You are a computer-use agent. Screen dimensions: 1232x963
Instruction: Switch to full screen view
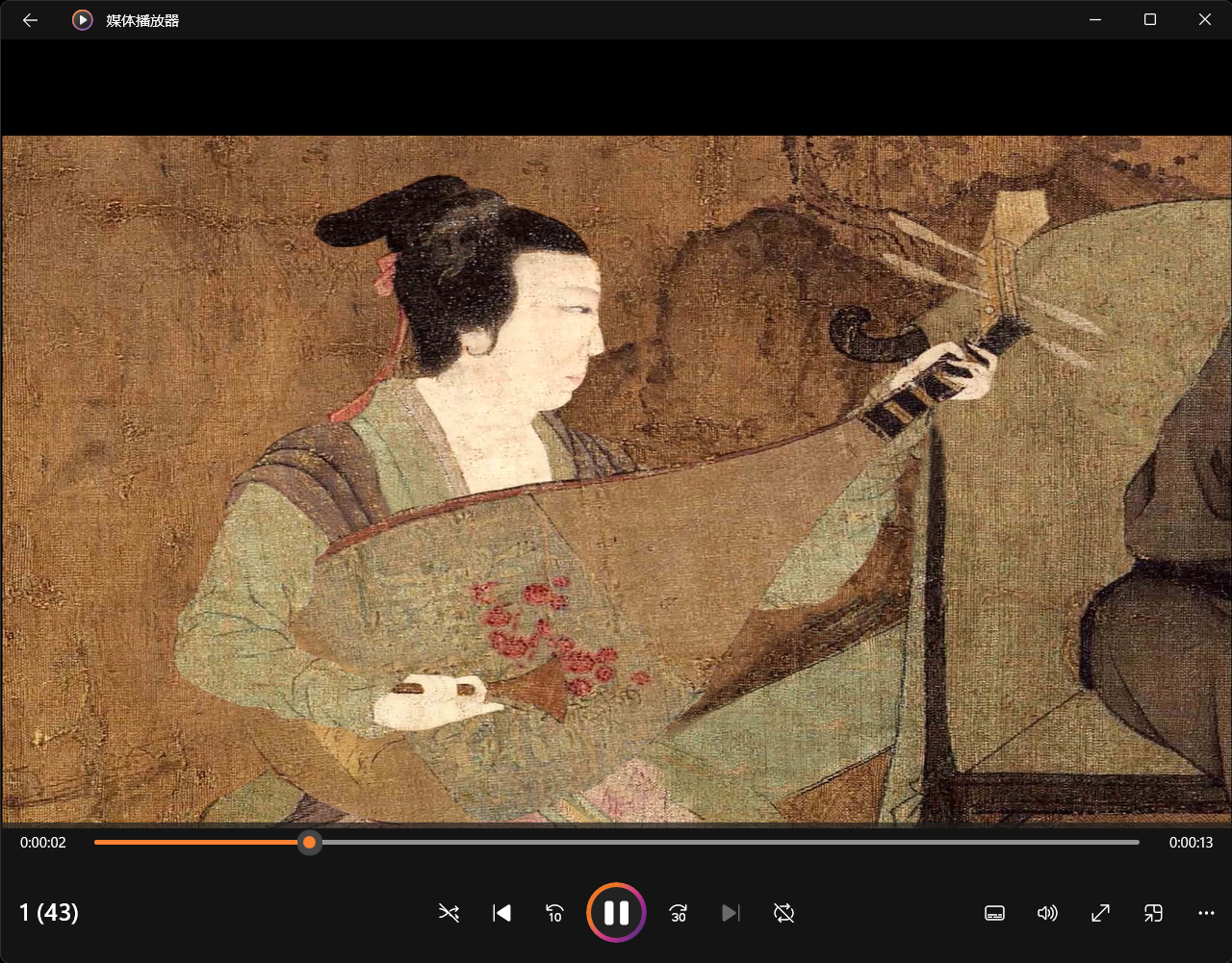(x=1100, y=913)
